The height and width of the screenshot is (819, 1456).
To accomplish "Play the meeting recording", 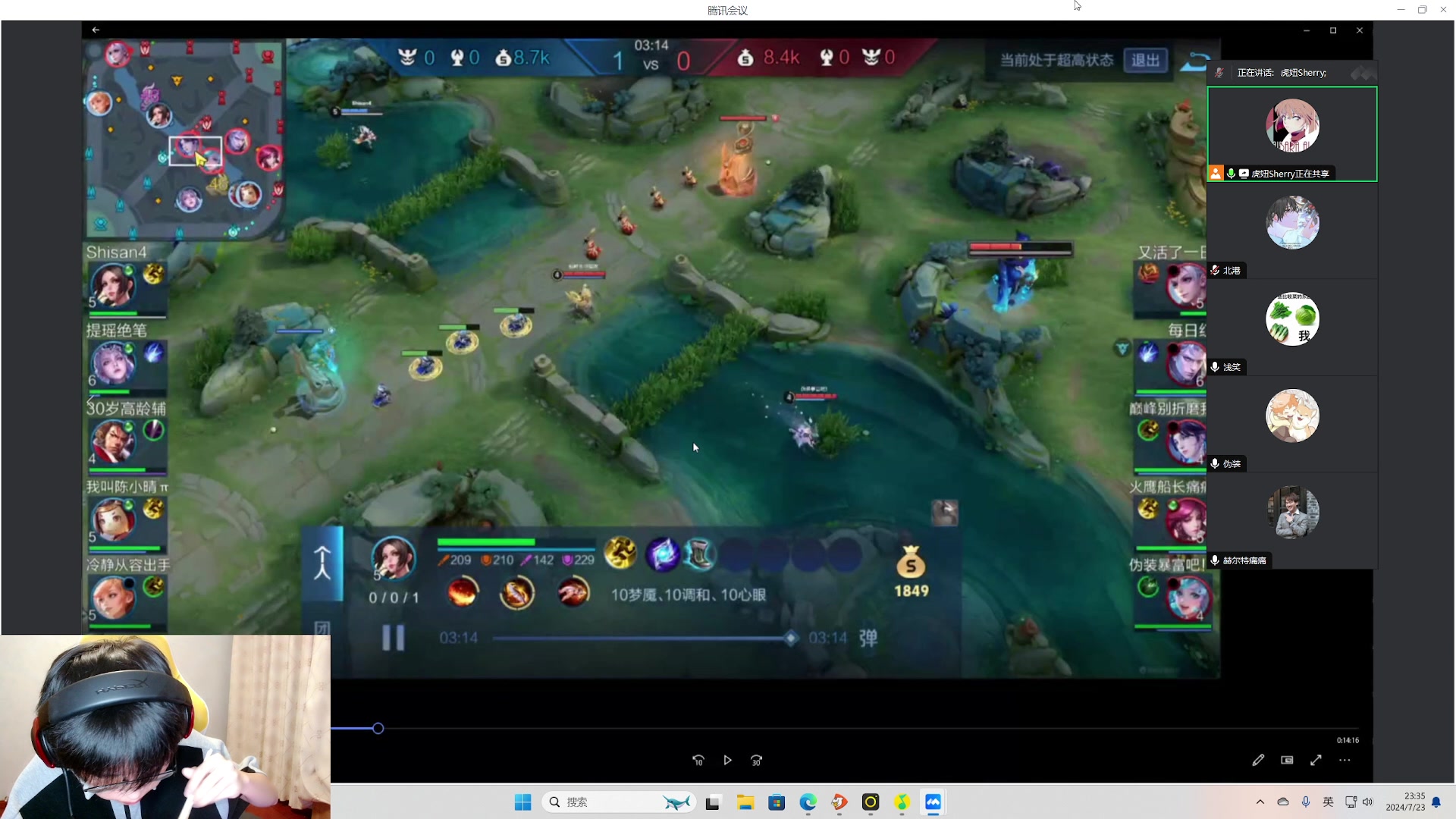I will pos(727,760).
